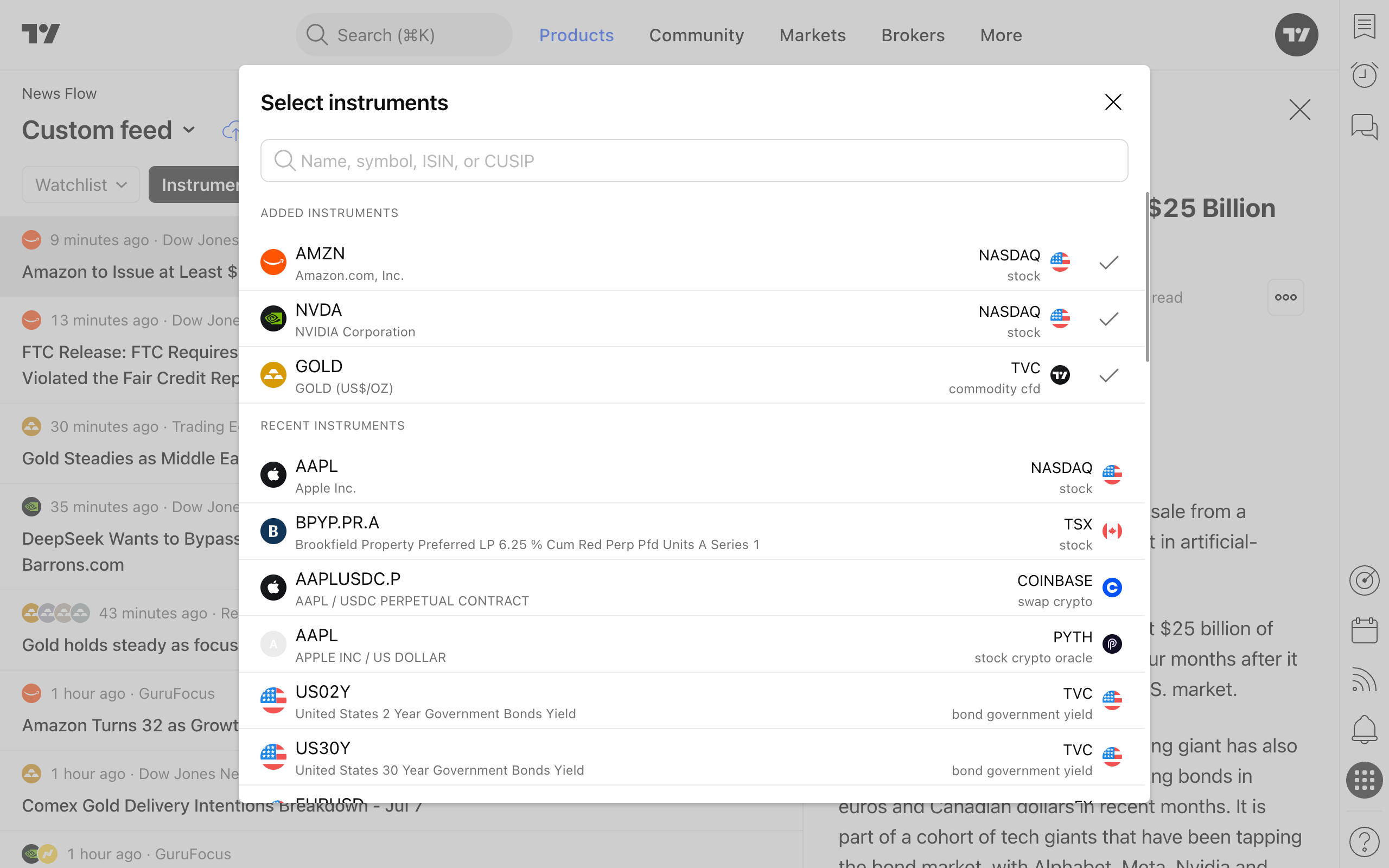
Task: Uncheck the AMZN added instrument checkmark
Action: pyautogui.click(x=1108, y=263)
